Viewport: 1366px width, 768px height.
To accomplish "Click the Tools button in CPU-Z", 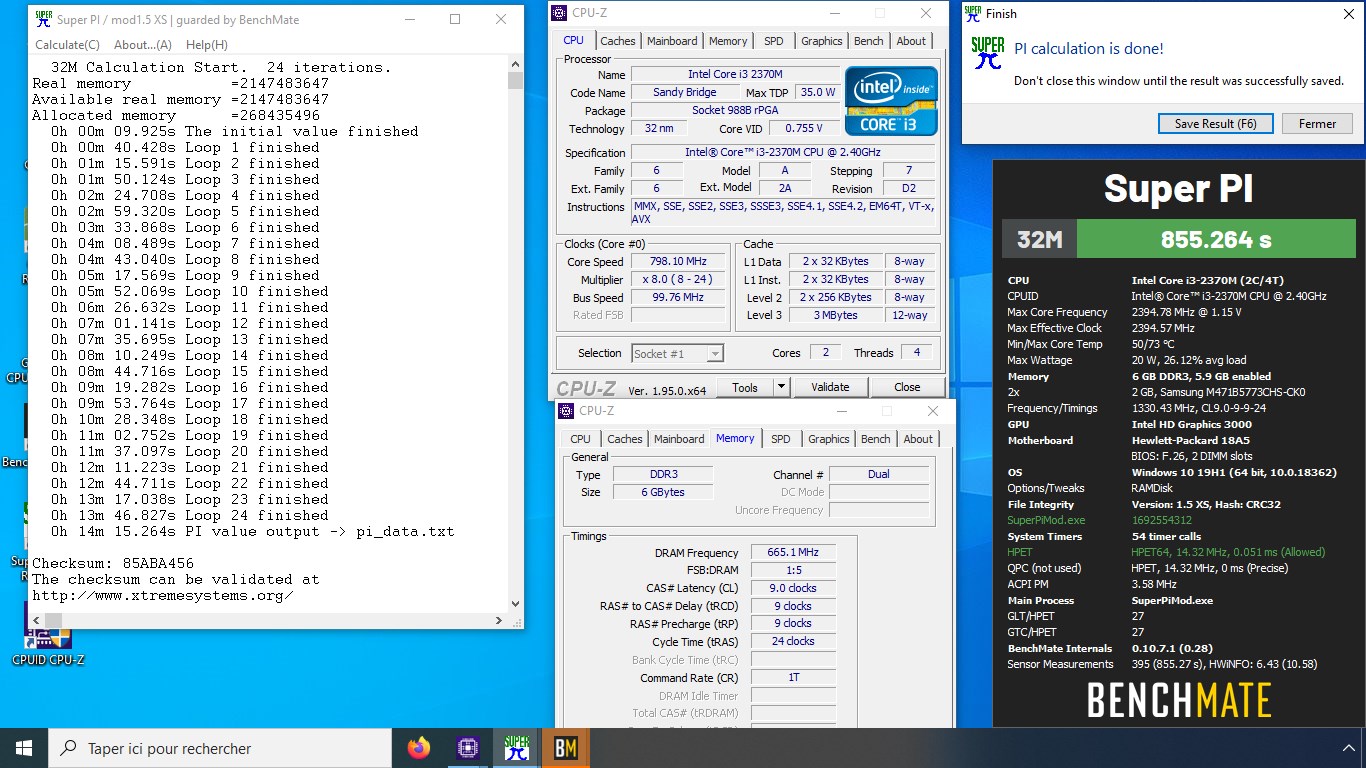I will tap(745, 387).
